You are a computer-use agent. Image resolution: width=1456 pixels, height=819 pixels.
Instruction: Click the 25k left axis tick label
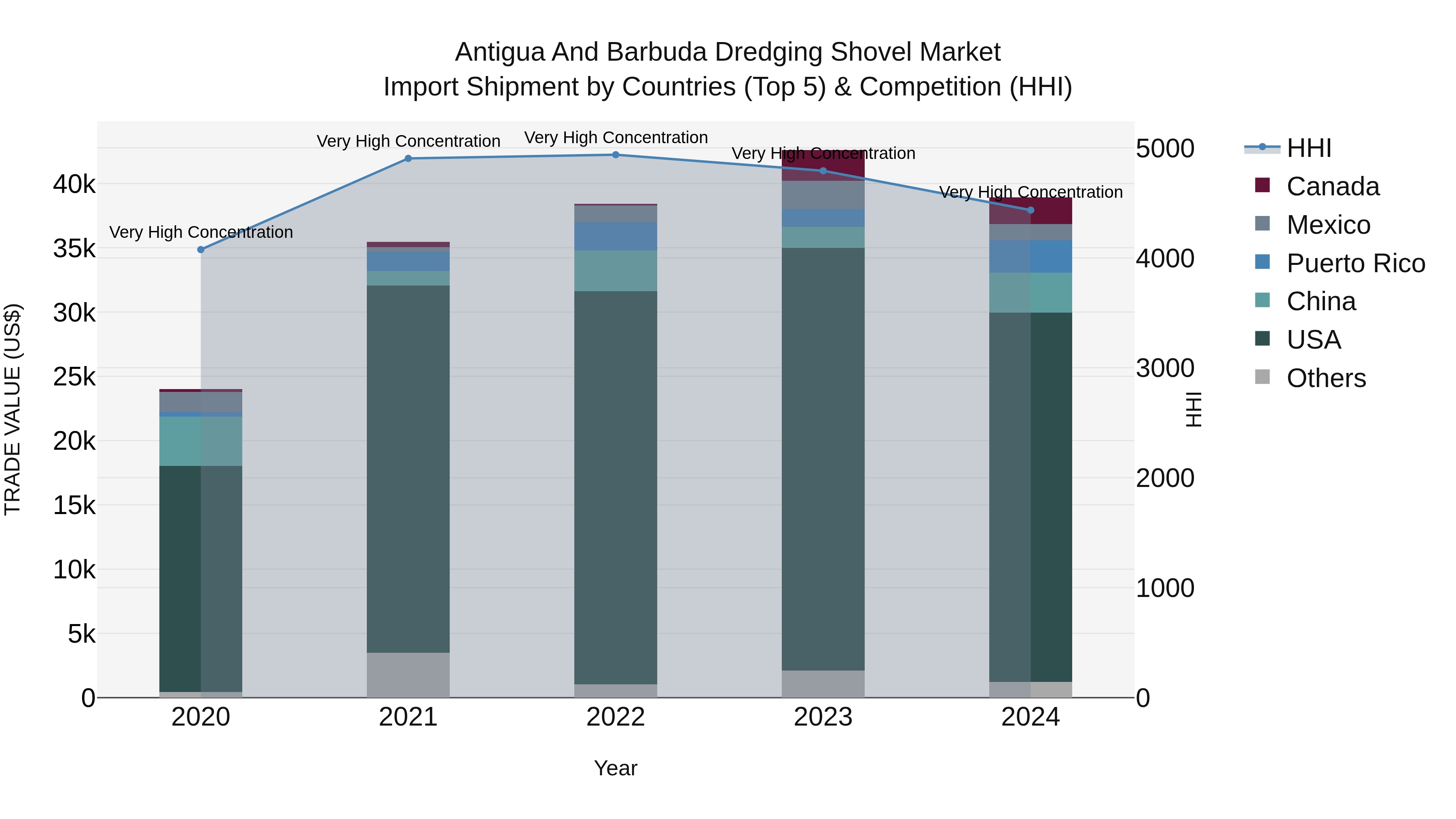coord(74,377)
